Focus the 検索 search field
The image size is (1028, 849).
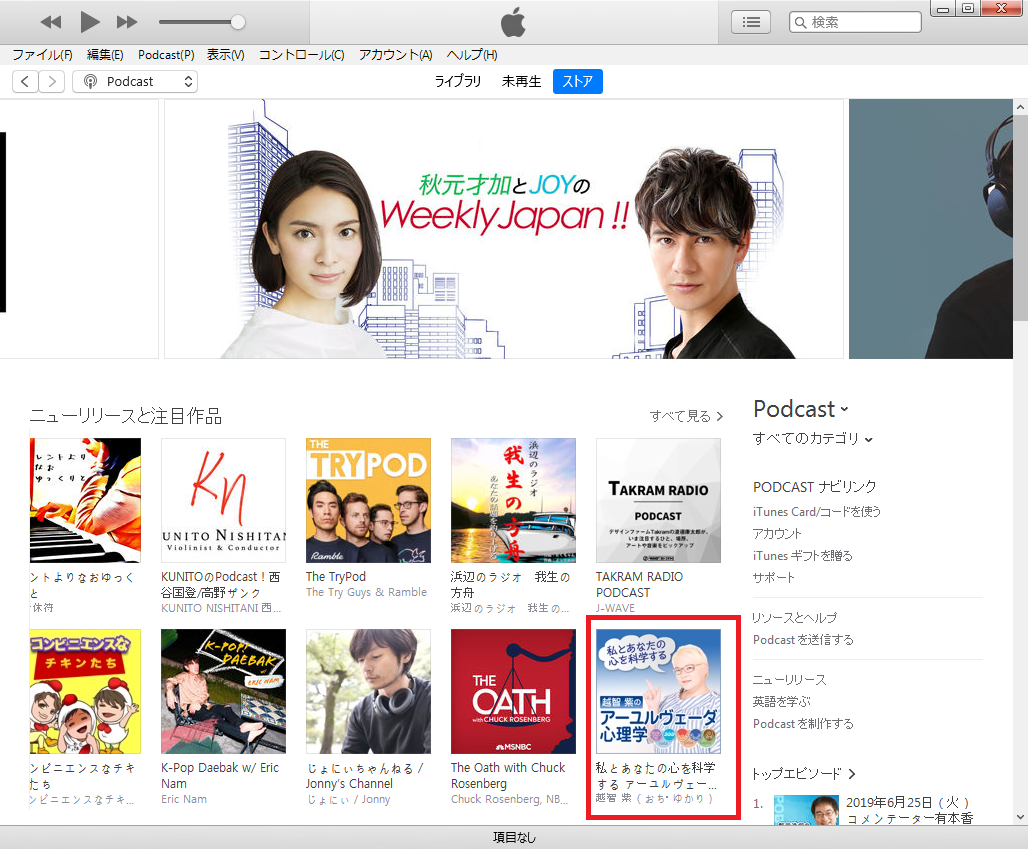click(x=856, y=22)
